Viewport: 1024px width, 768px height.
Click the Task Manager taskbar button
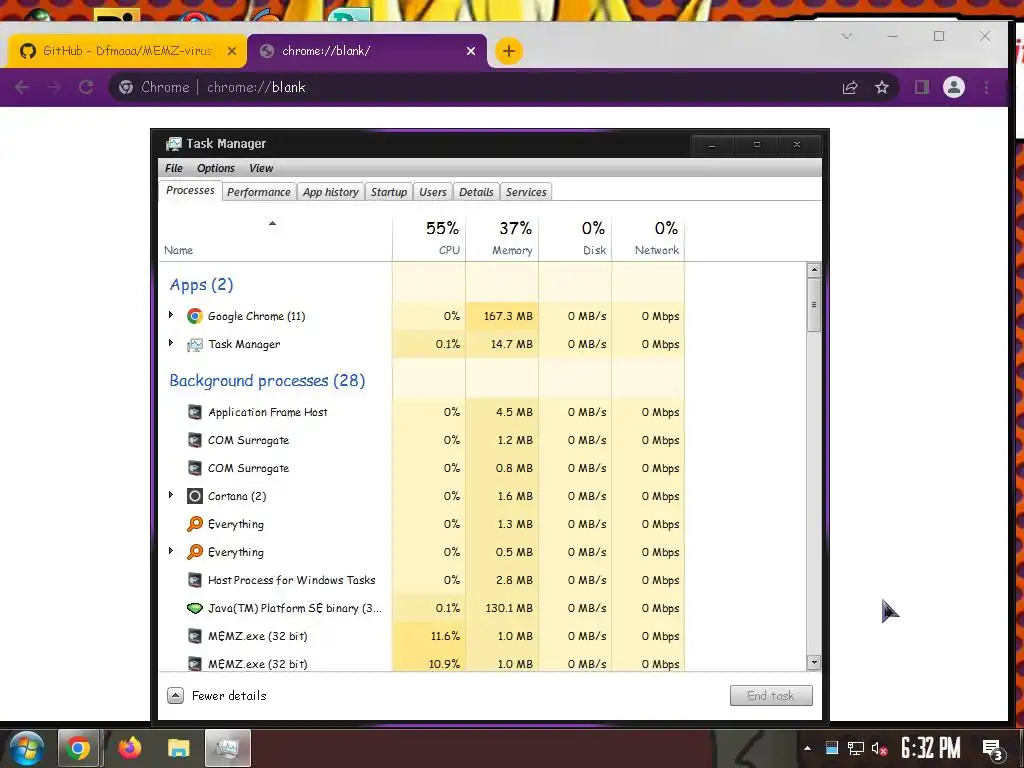(x=228, y=748)
